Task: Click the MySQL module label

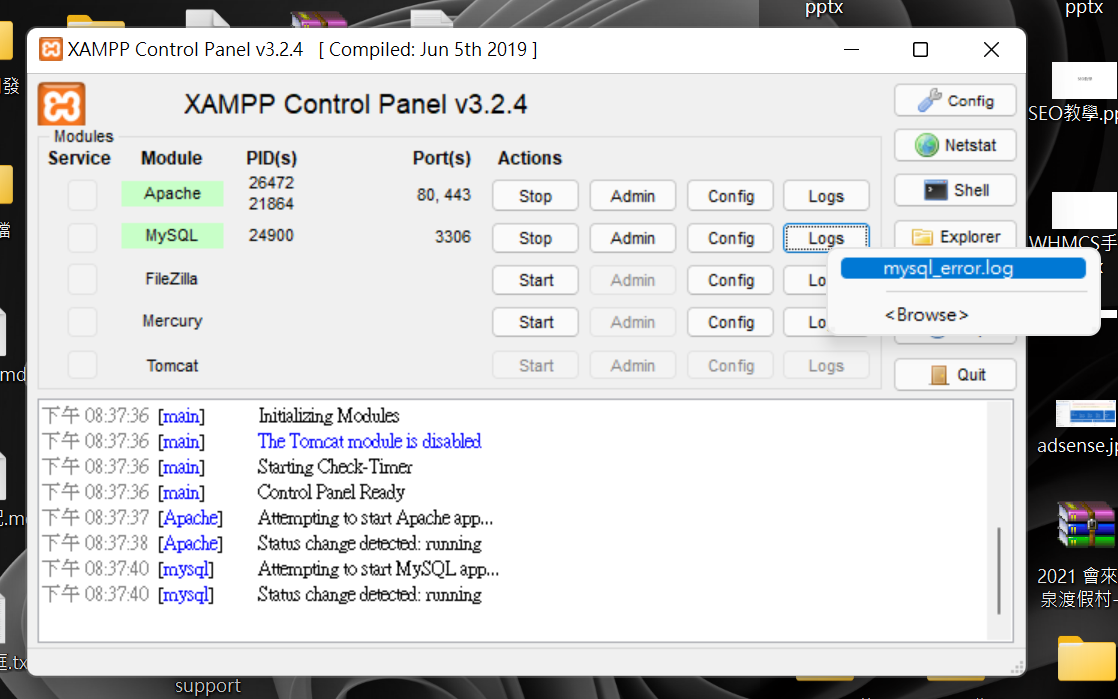Action: (x=172, y=235)
